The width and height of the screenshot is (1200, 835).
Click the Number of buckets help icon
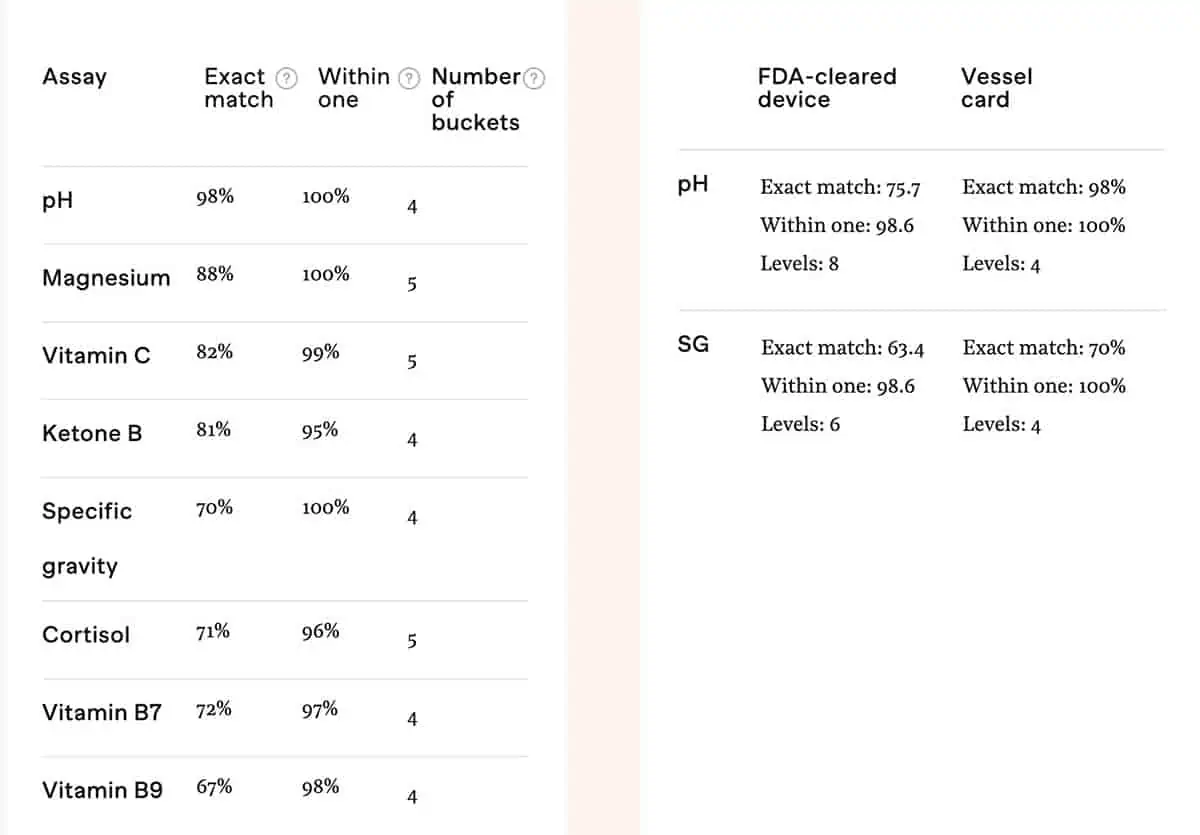click(x=535, y=78)
